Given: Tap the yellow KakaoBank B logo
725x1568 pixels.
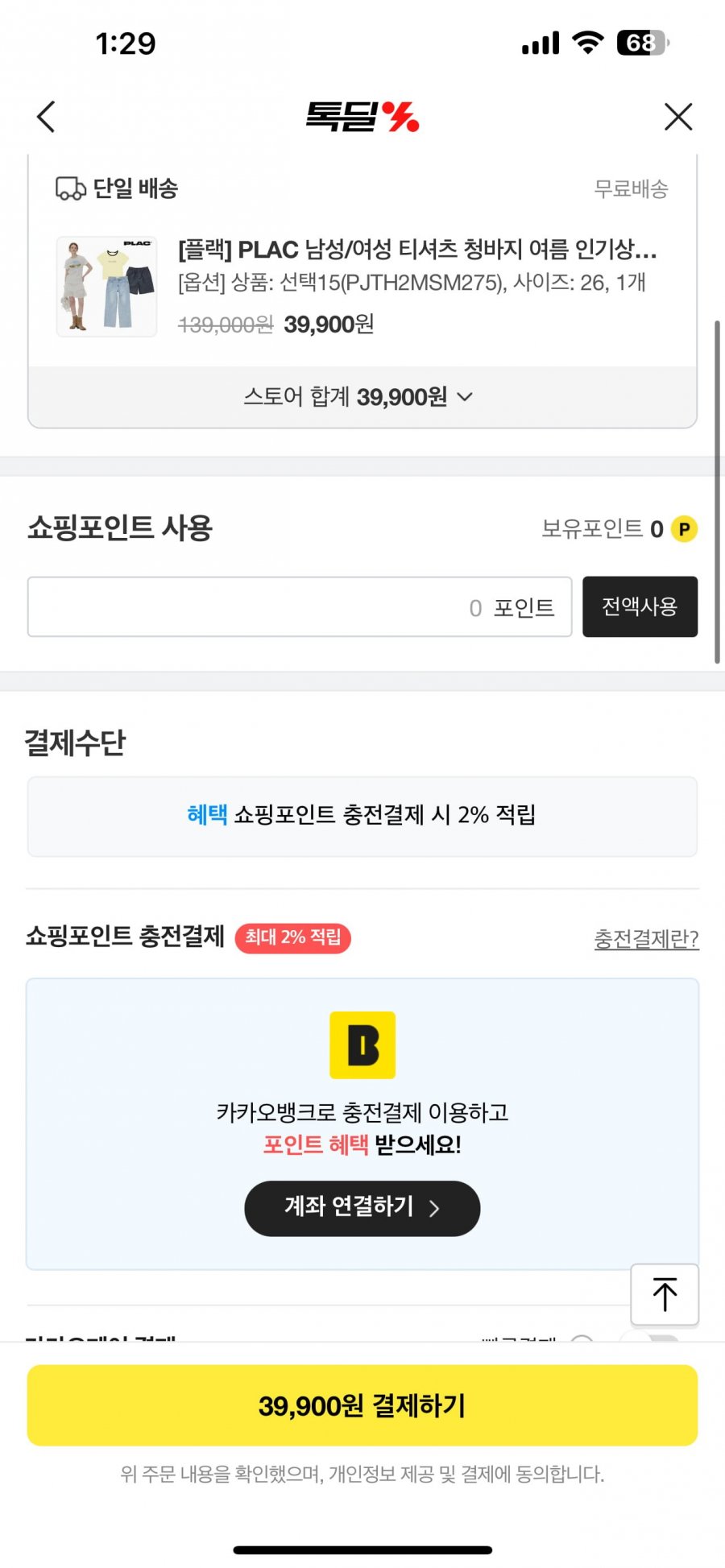Looking at the screenshot, I should (x=362, y=1045).
